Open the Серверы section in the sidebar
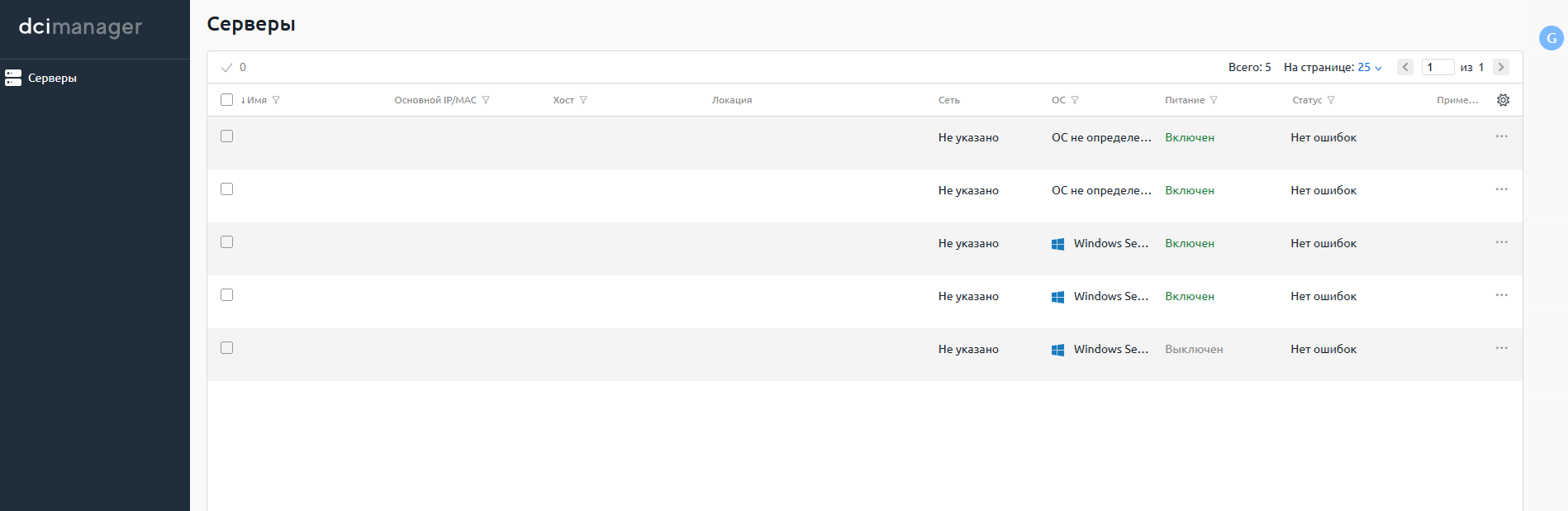The height and width of the screenshot is (511, 1568). [x=95, y=78]
